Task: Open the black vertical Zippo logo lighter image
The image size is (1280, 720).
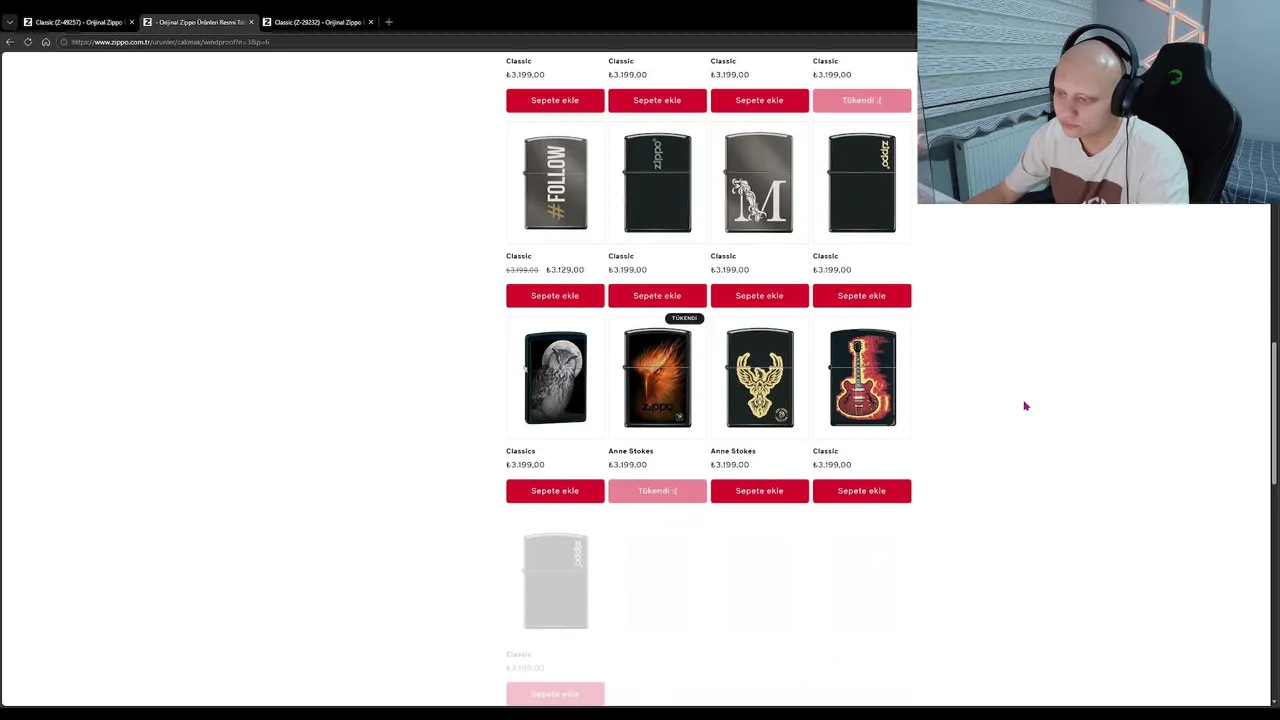Action: coord(657,184)
